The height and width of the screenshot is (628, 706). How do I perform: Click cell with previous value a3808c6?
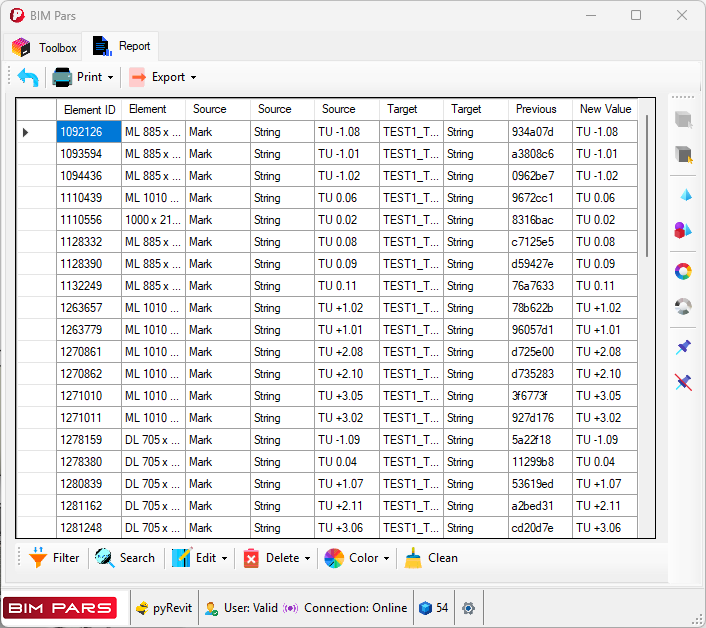click(x=540, y=154)
